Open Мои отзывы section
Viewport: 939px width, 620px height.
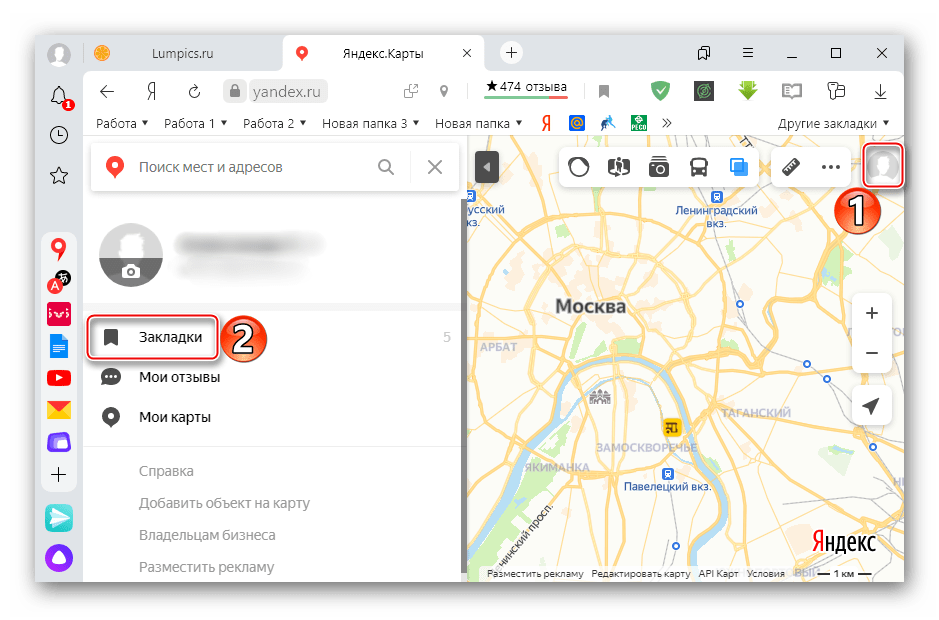pos(179,377)
